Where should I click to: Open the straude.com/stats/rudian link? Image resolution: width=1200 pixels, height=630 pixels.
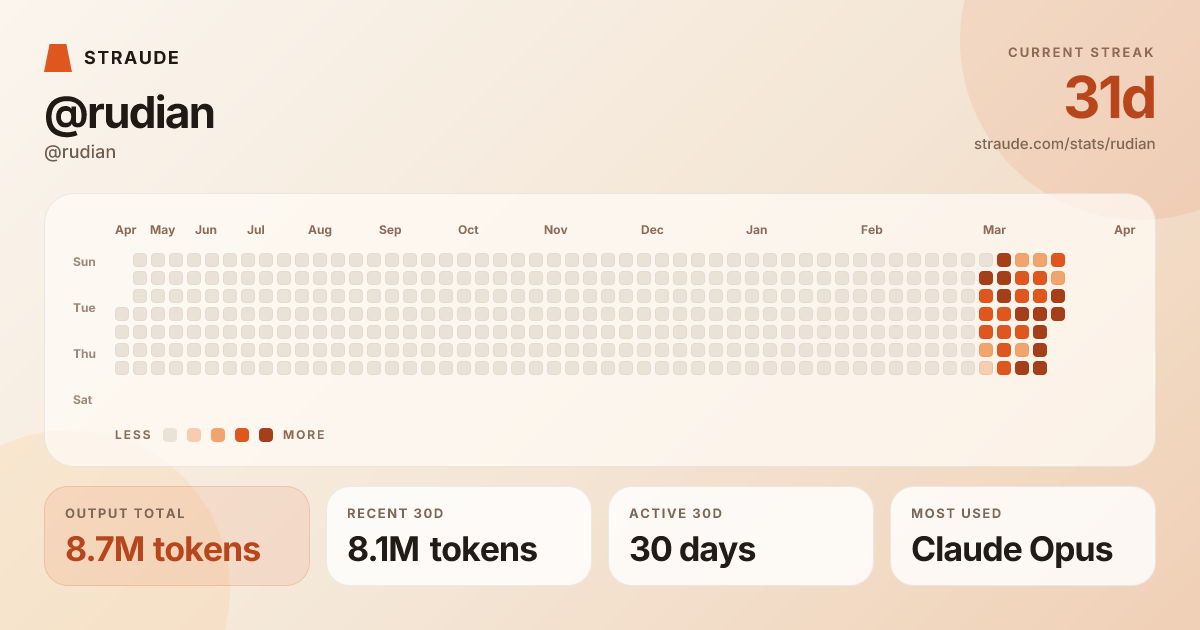coord(1064,144)
